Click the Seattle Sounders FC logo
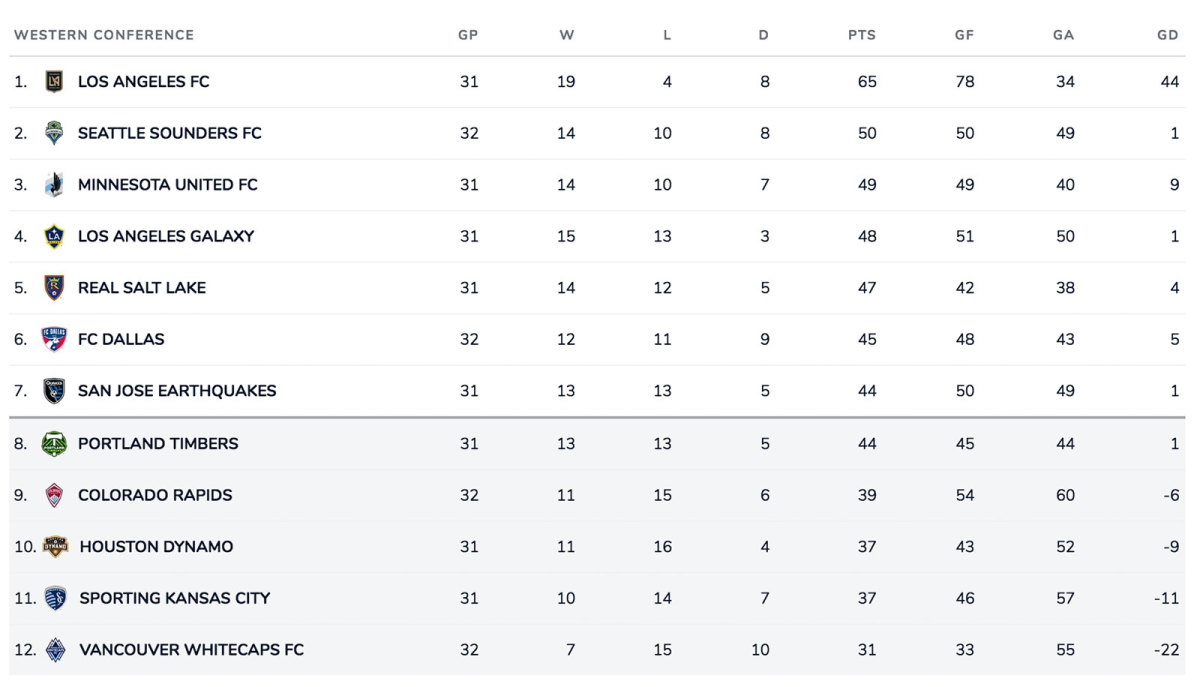The height and width of the screenshot is (687, 1200). [x=54, y=133]
